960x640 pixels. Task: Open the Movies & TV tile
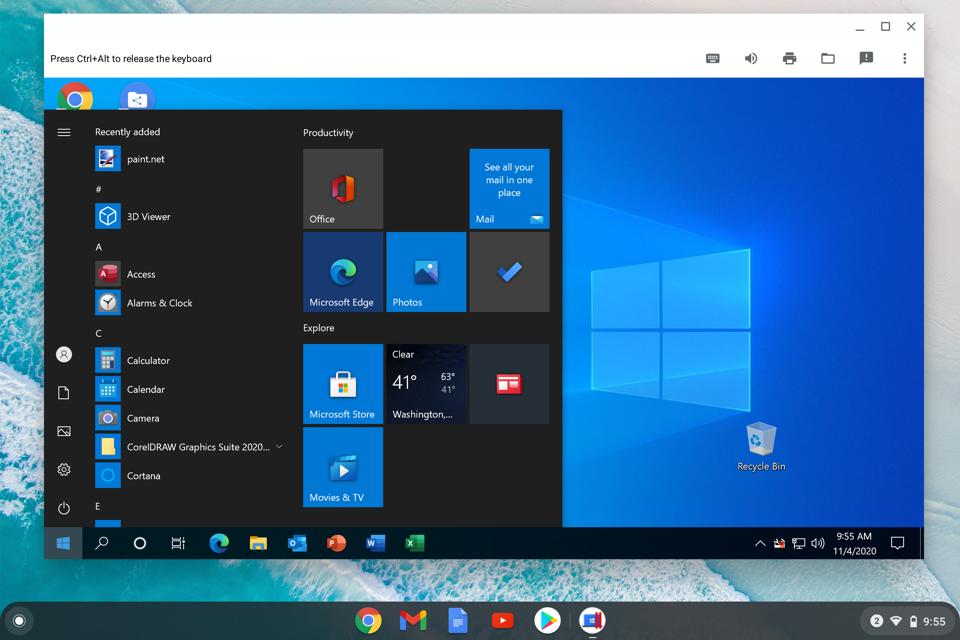(x=343, y=467)
